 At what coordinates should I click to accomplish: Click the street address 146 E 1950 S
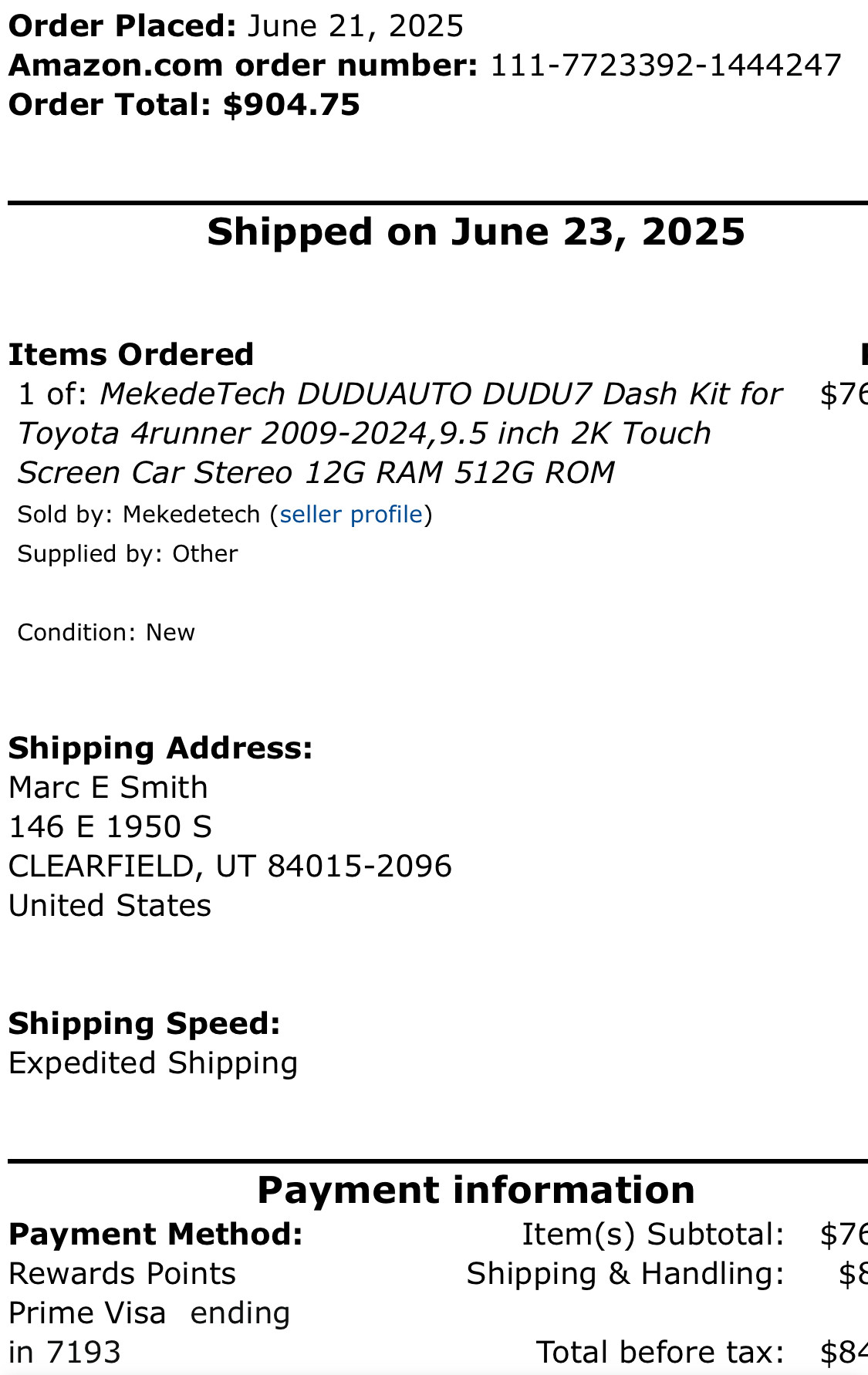[110, 827]
